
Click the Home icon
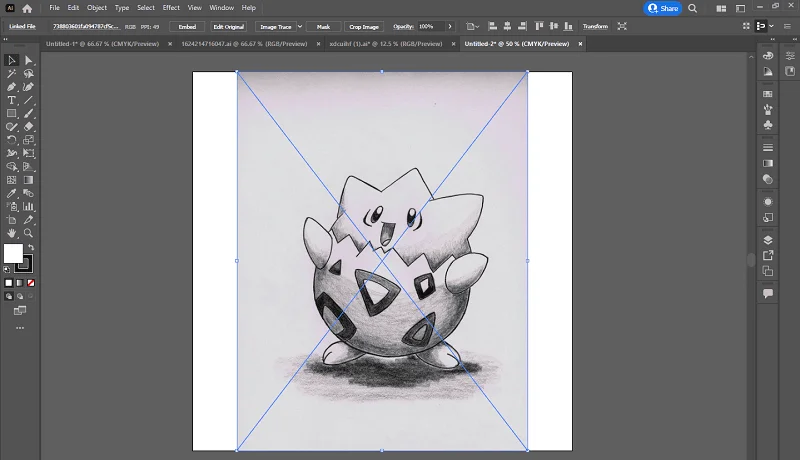click(27, 8)
